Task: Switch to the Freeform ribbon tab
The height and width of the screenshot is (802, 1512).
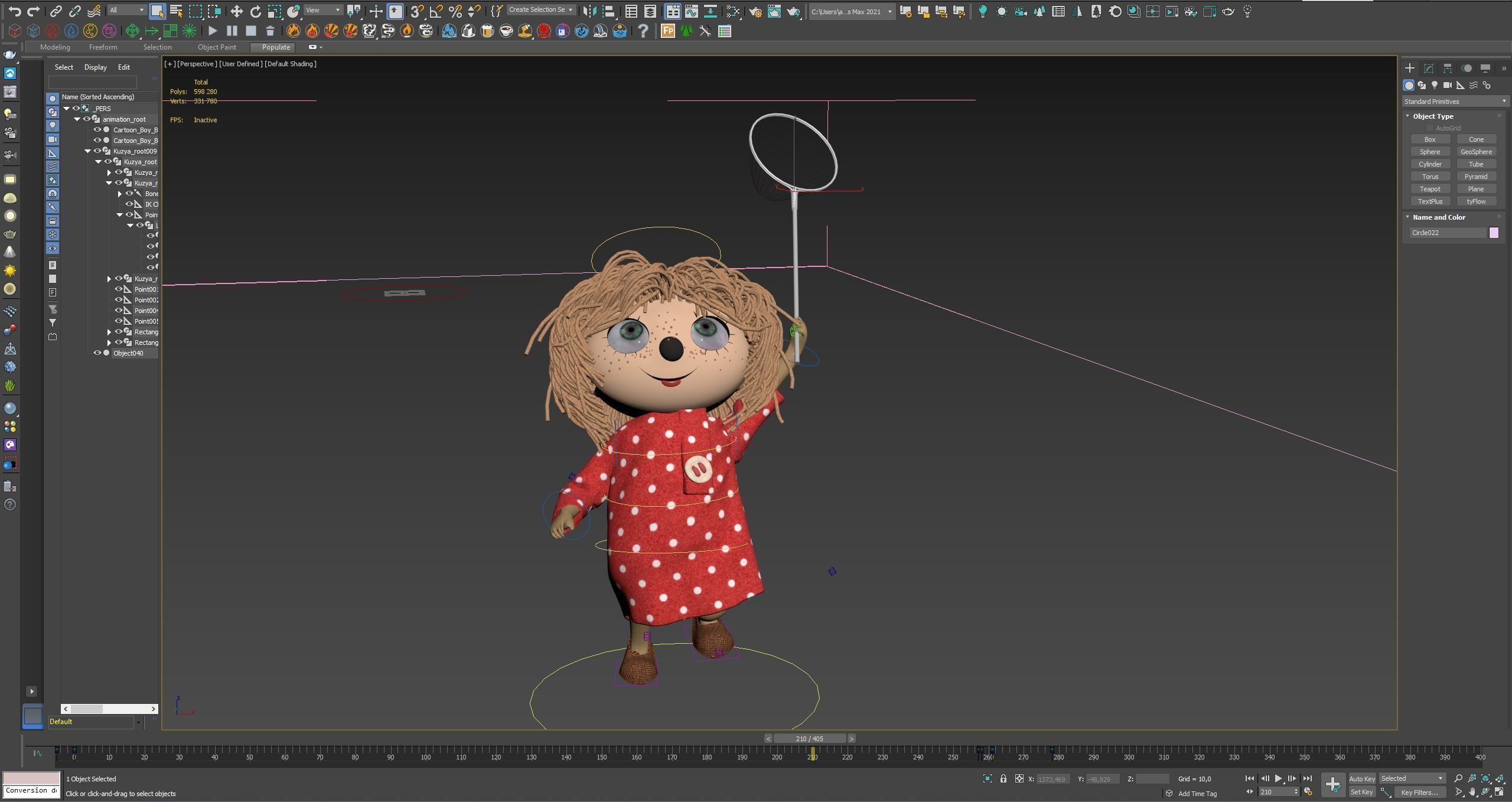Action: pyautogui.click(x=103, y=47)
